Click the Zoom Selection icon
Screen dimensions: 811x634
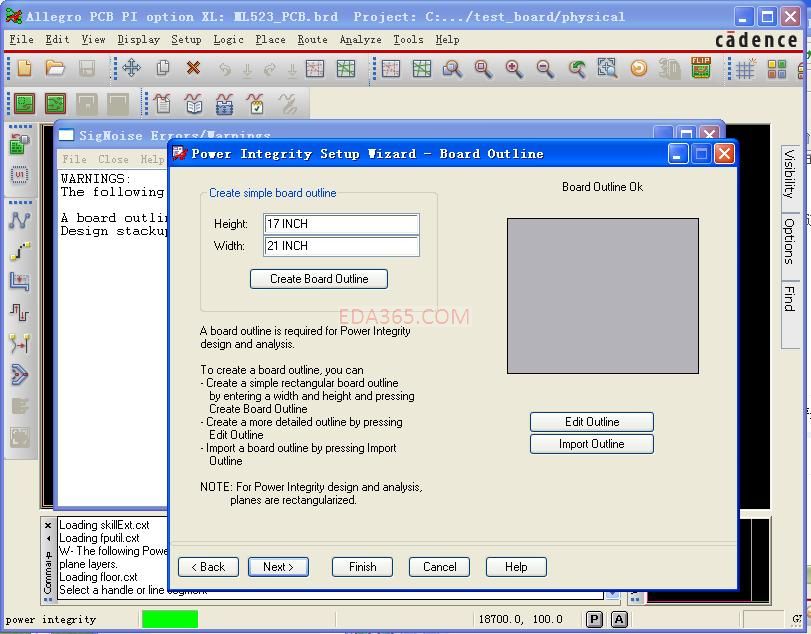click(608, 69)
